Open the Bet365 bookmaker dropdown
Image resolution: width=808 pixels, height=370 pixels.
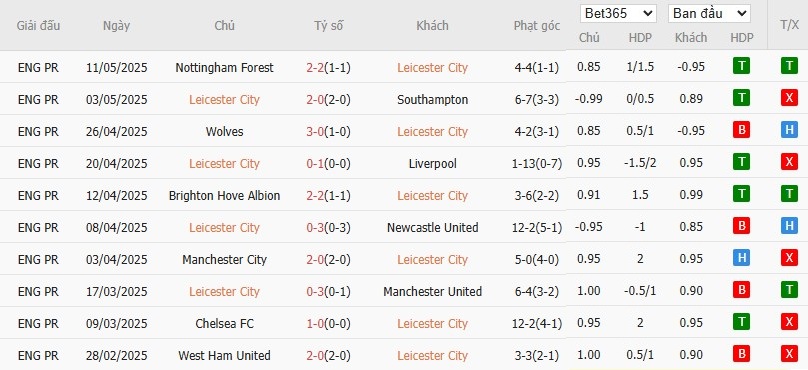click(618, 13)
